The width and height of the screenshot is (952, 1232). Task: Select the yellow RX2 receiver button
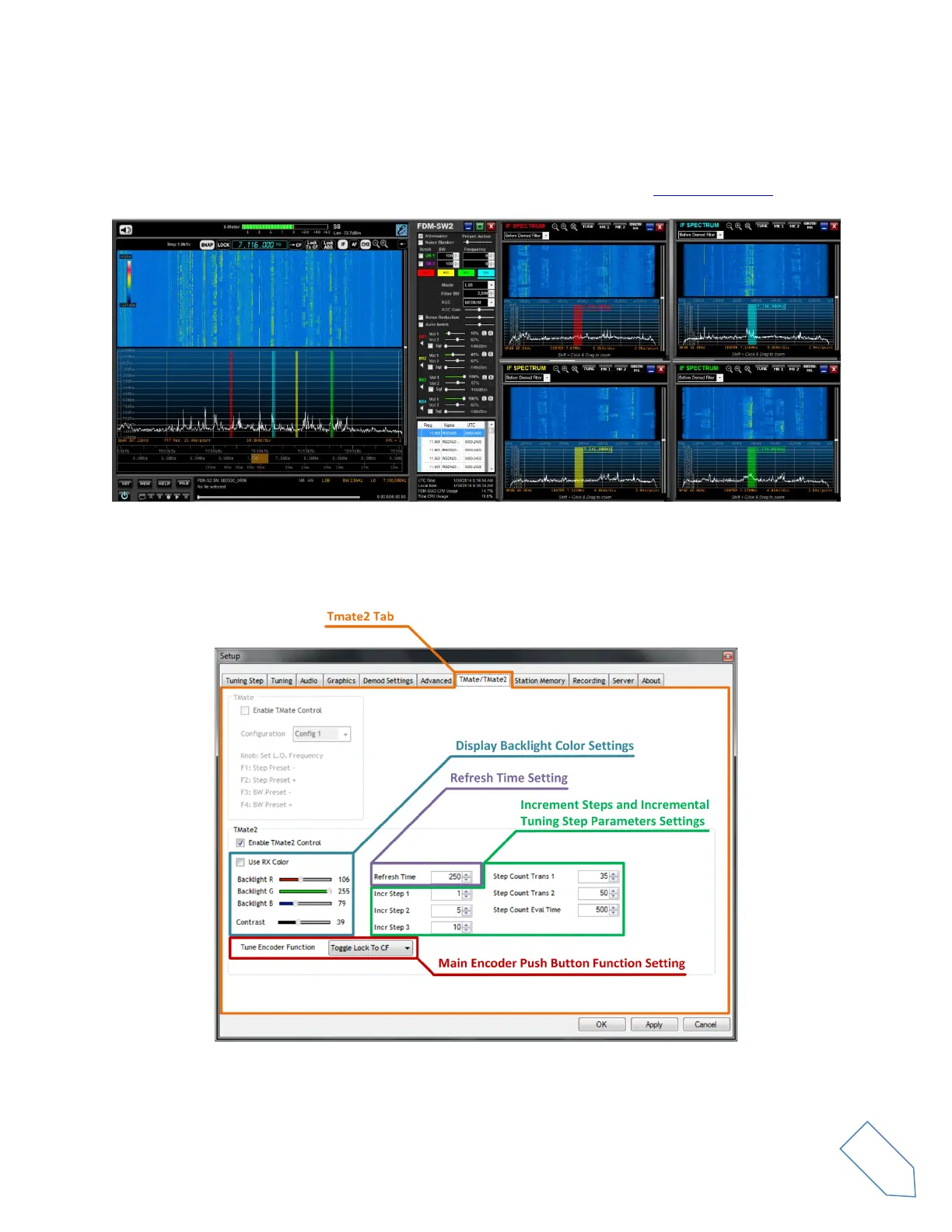tap(446, 273)
